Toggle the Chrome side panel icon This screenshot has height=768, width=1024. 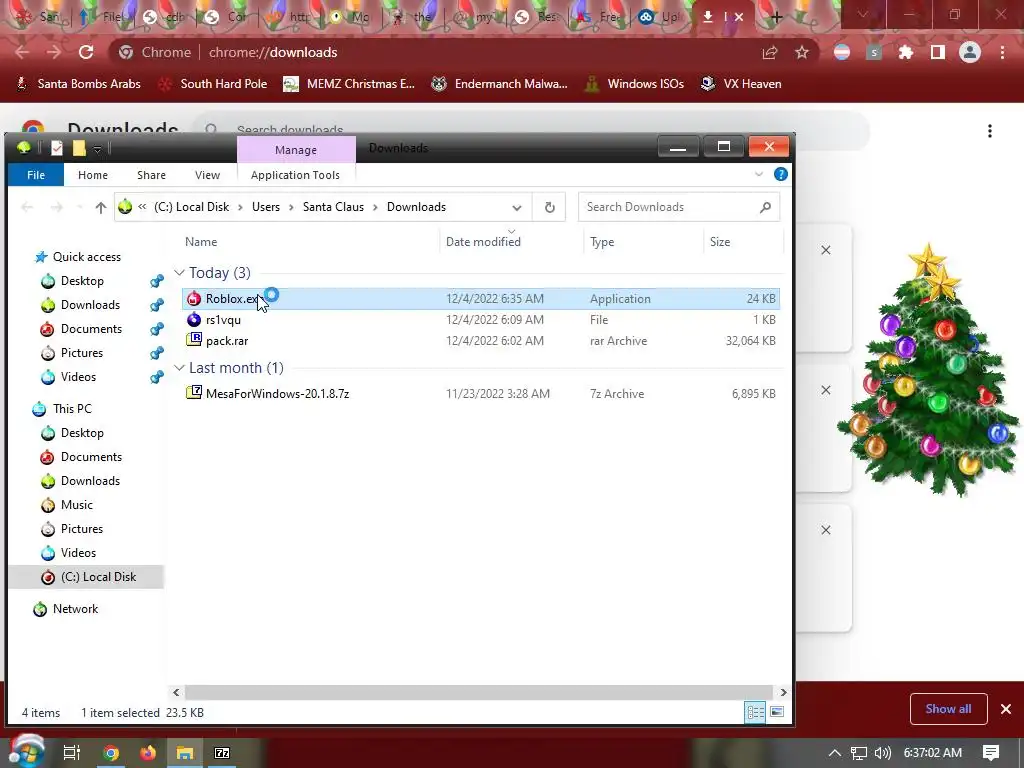tap(938, 52)
